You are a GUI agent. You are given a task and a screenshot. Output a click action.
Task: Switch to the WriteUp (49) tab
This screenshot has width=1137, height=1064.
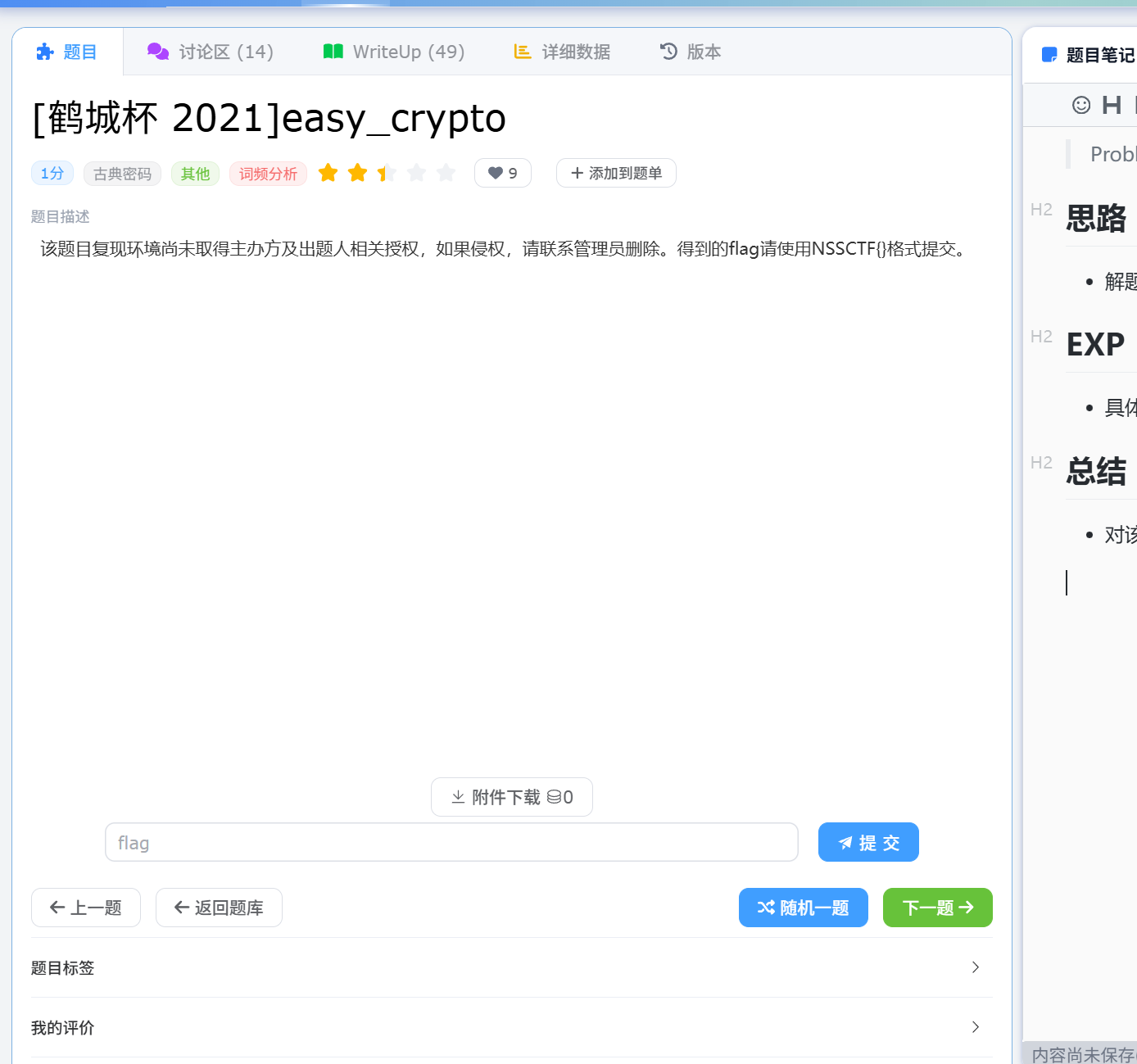393,51
